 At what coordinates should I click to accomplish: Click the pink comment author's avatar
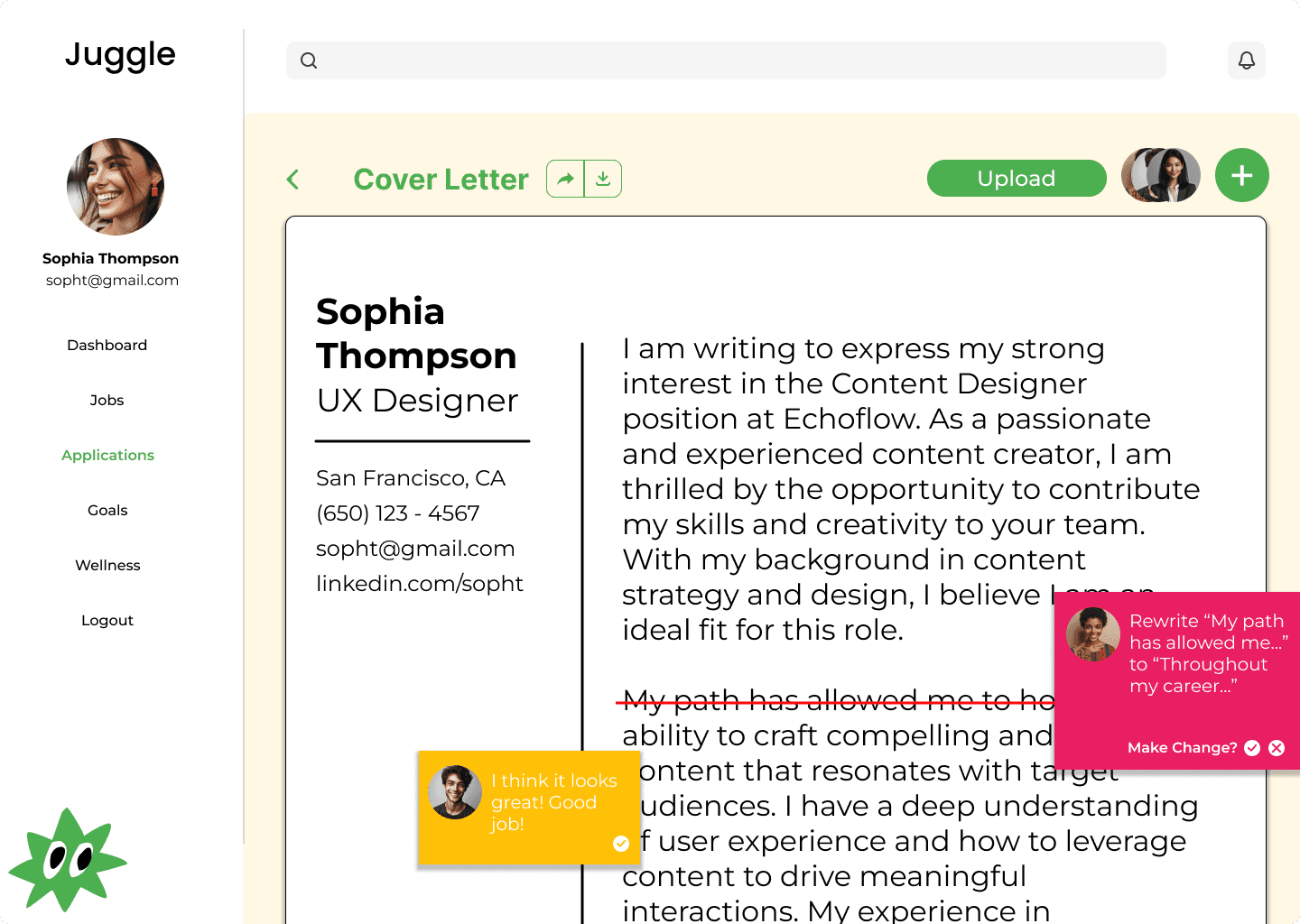(x=1093, y=634)
